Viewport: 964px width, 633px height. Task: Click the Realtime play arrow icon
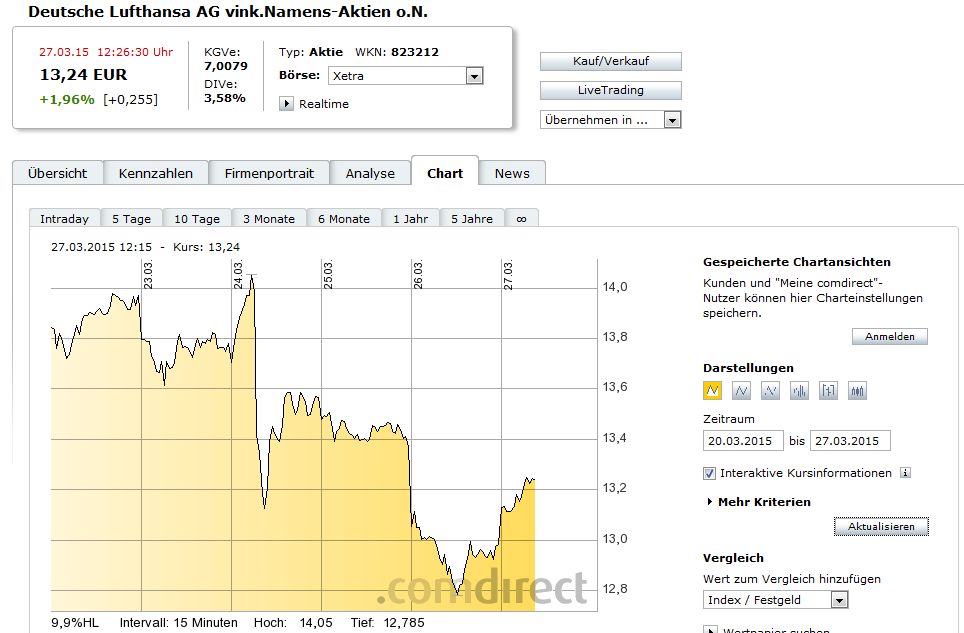pos(286,104)
